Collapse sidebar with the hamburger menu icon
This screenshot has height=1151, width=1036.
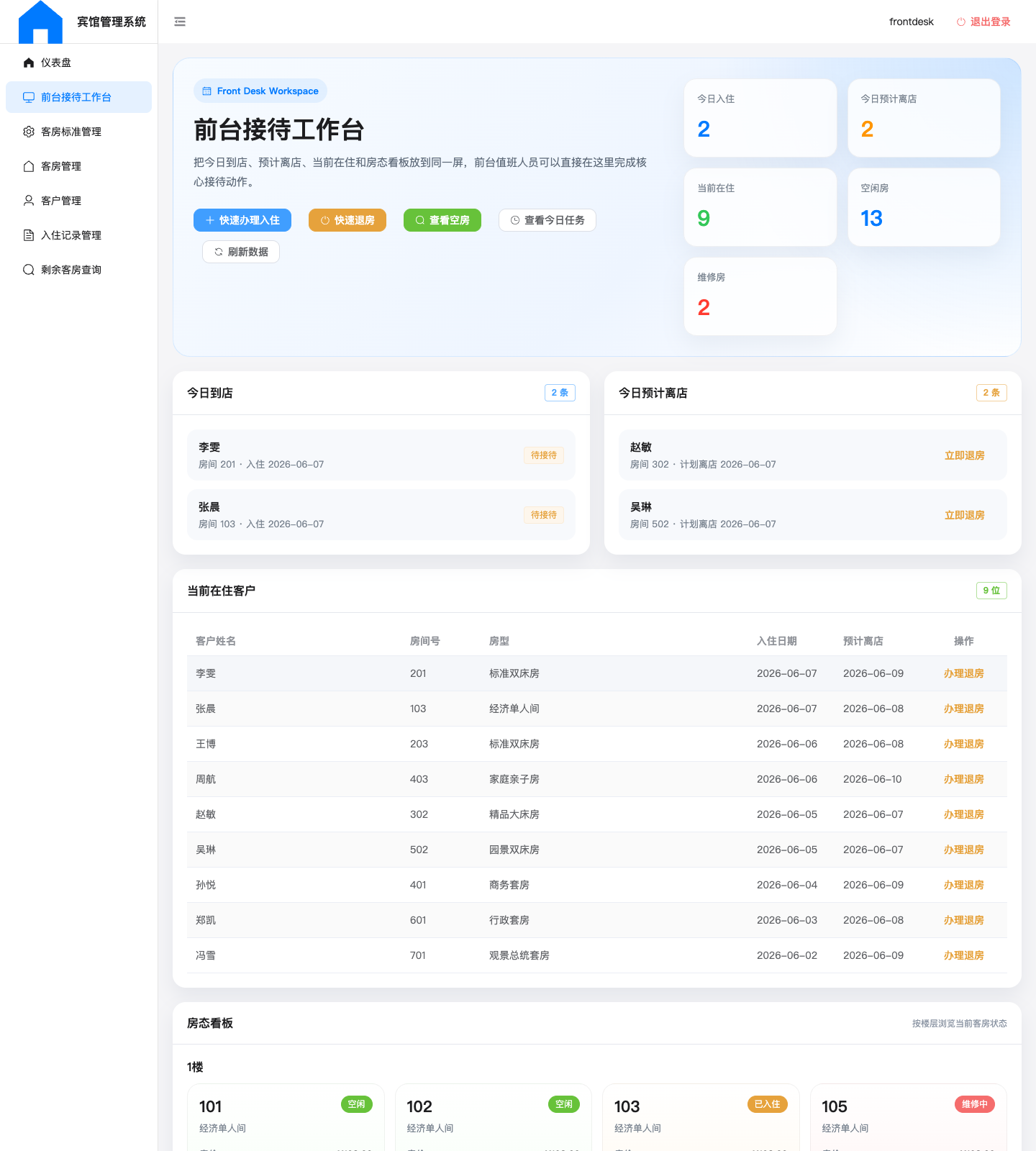(x=180, y=22)
